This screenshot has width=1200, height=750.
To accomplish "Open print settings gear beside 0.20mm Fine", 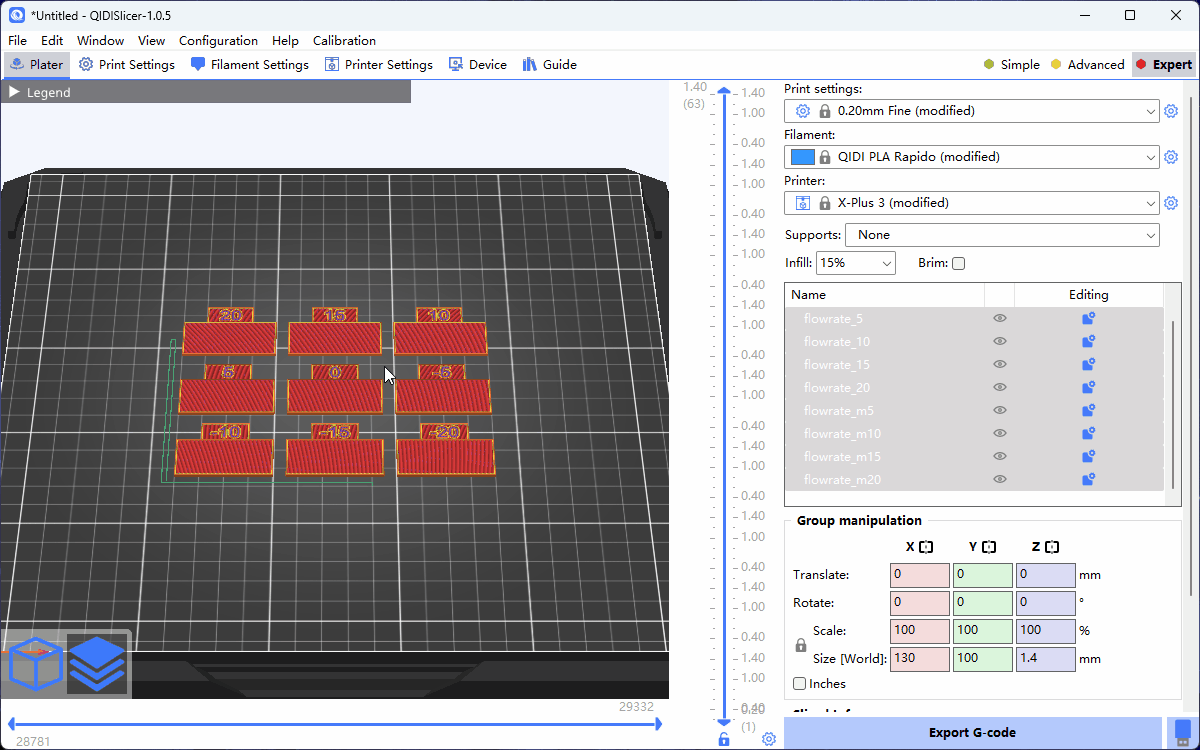I will click(x=1171, y=111).
